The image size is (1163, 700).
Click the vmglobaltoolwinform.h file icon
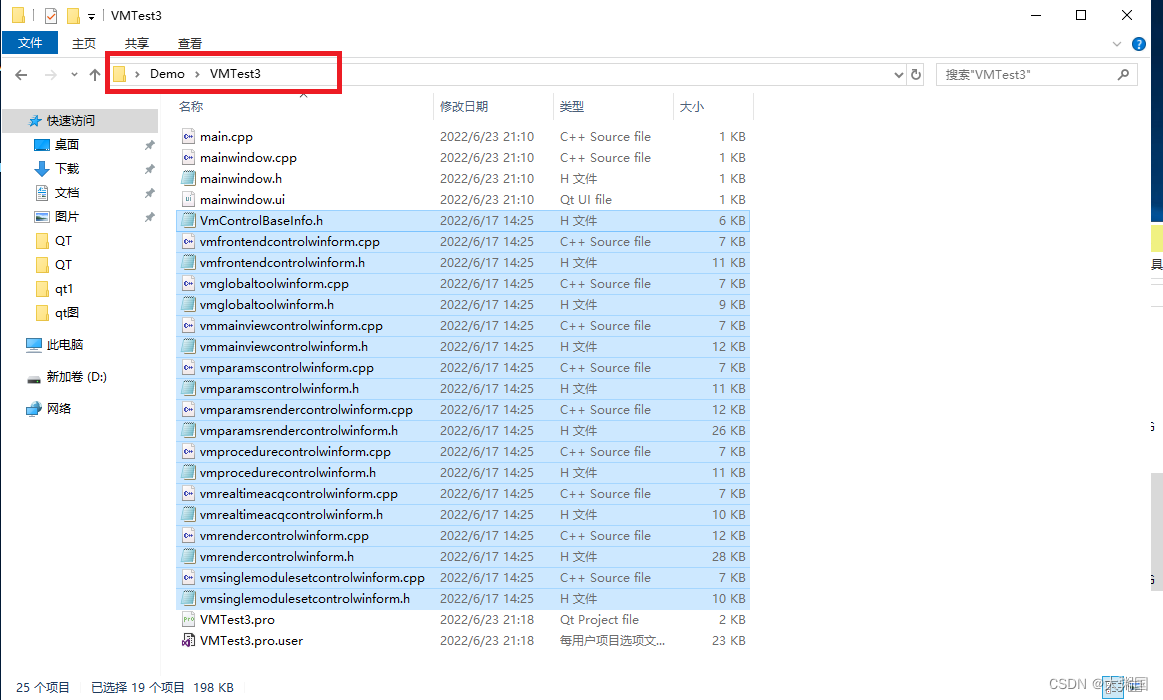point(188,305)
